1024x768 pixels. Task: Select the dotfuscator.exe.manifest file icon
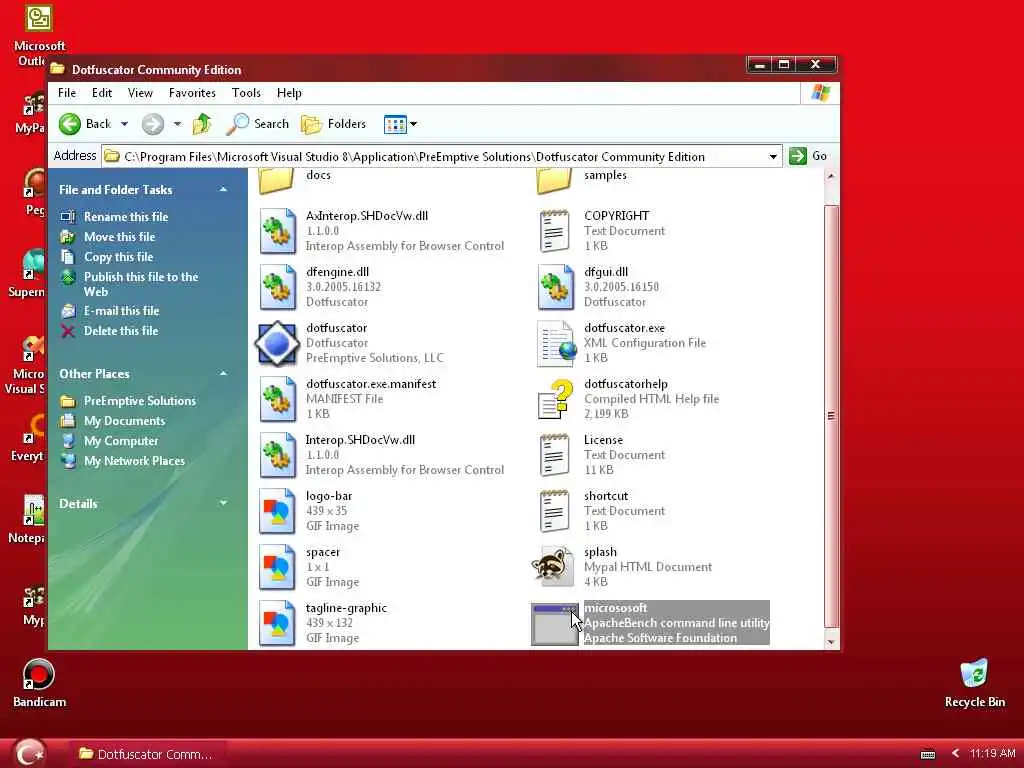coord(278,400)
